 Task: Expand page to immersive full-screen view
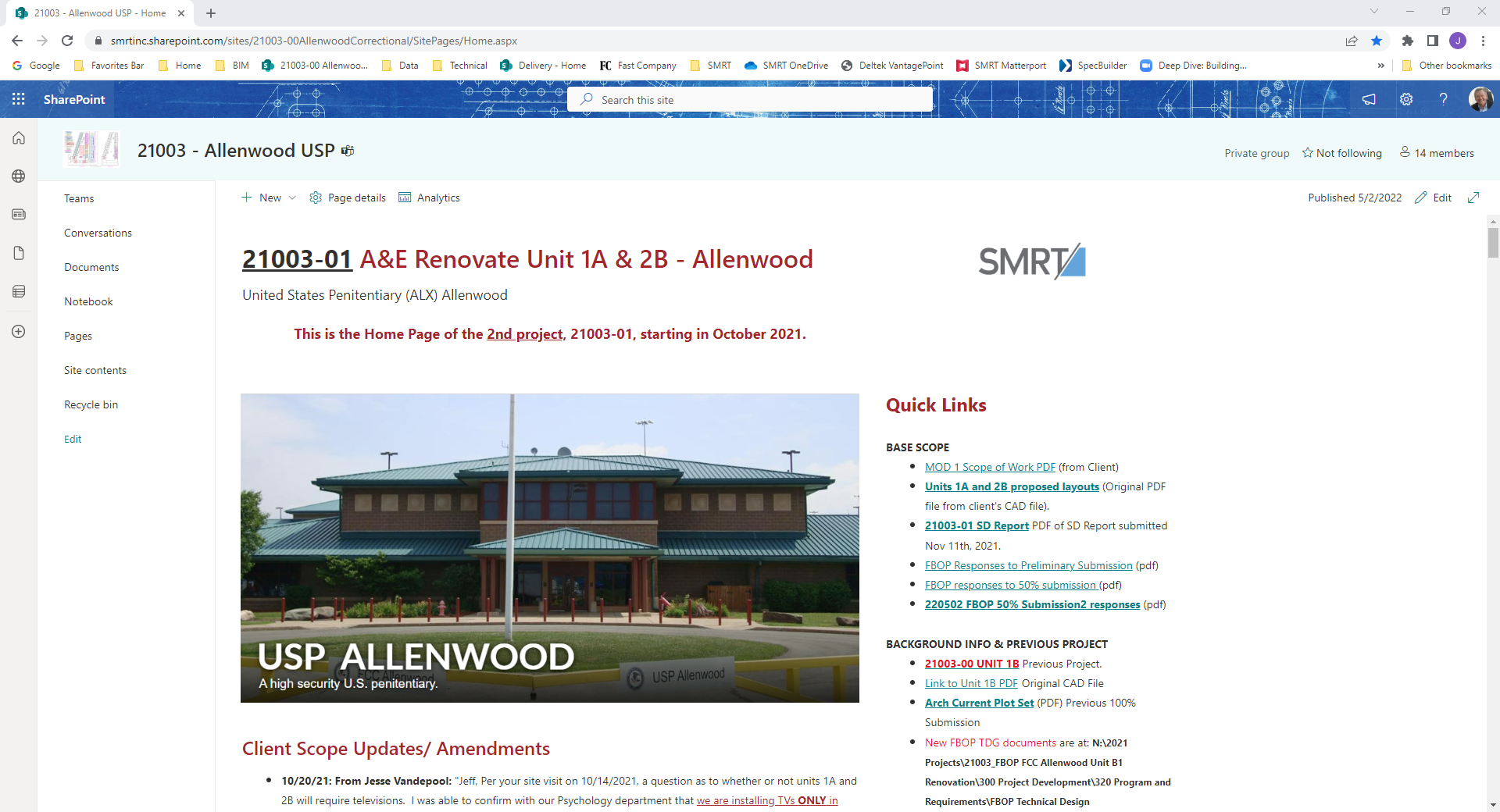[x=1473, y=198]
